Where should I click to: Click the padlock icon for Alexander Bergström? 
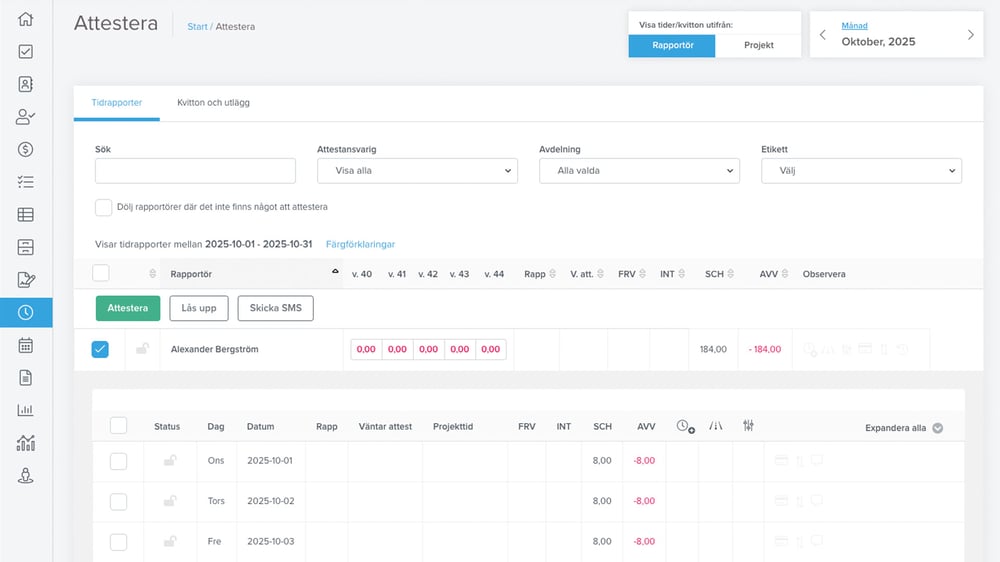(x=143, y=349)
